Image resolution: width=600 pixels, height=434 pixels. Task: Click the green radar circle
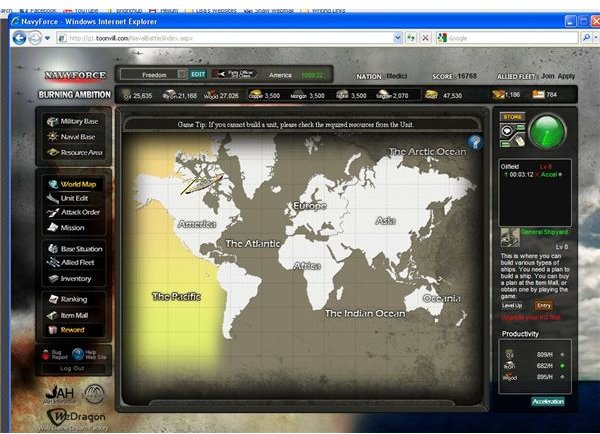tap(547, 131)
